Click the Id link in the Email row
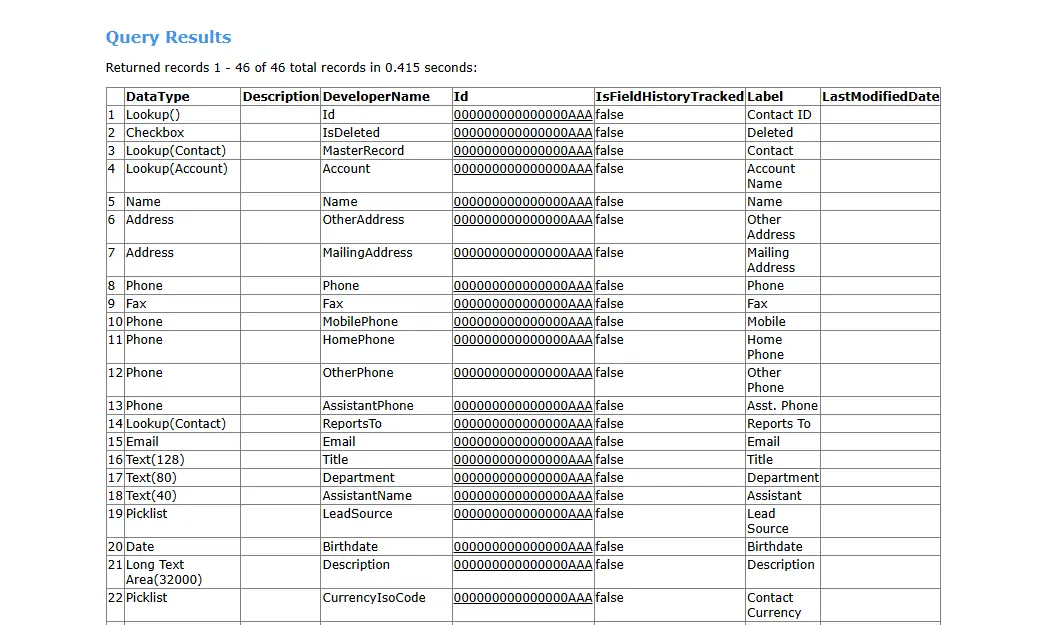Viewport: 1051px width, 625px height. [522, 442]
